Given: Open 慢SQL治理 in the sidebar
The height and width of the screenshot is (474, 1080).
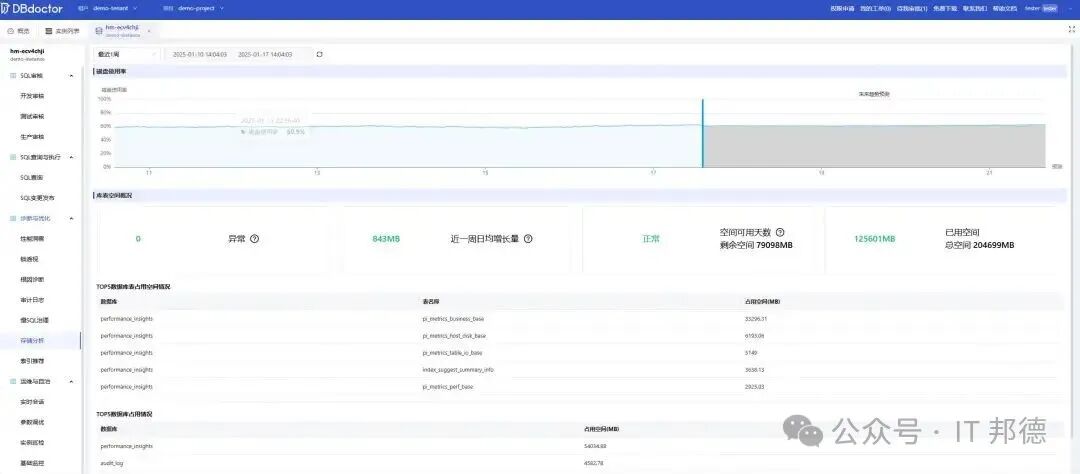Looking at the screenshot, I should tap(34, 320).
